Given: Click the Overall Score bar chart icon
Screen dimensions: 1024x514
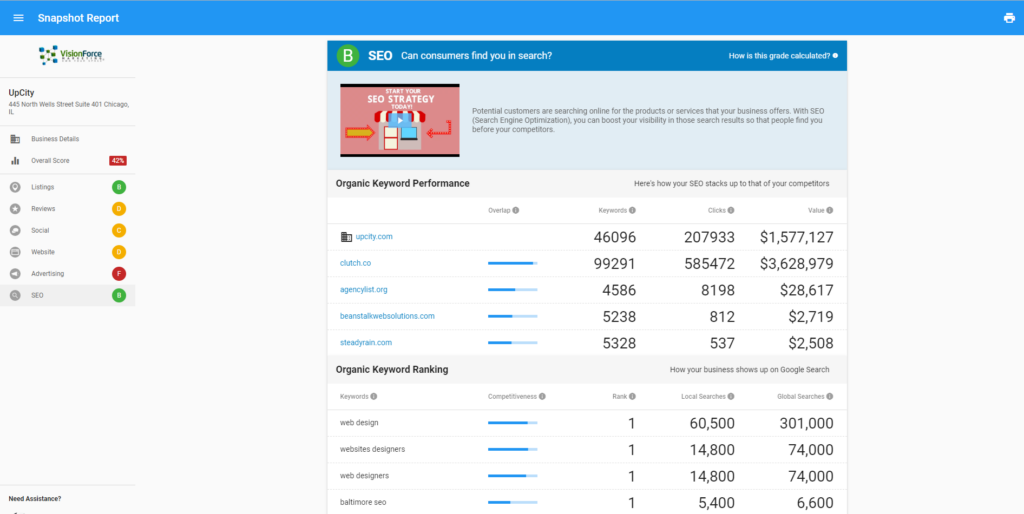Looking at the screenshot, I should 15,161.
